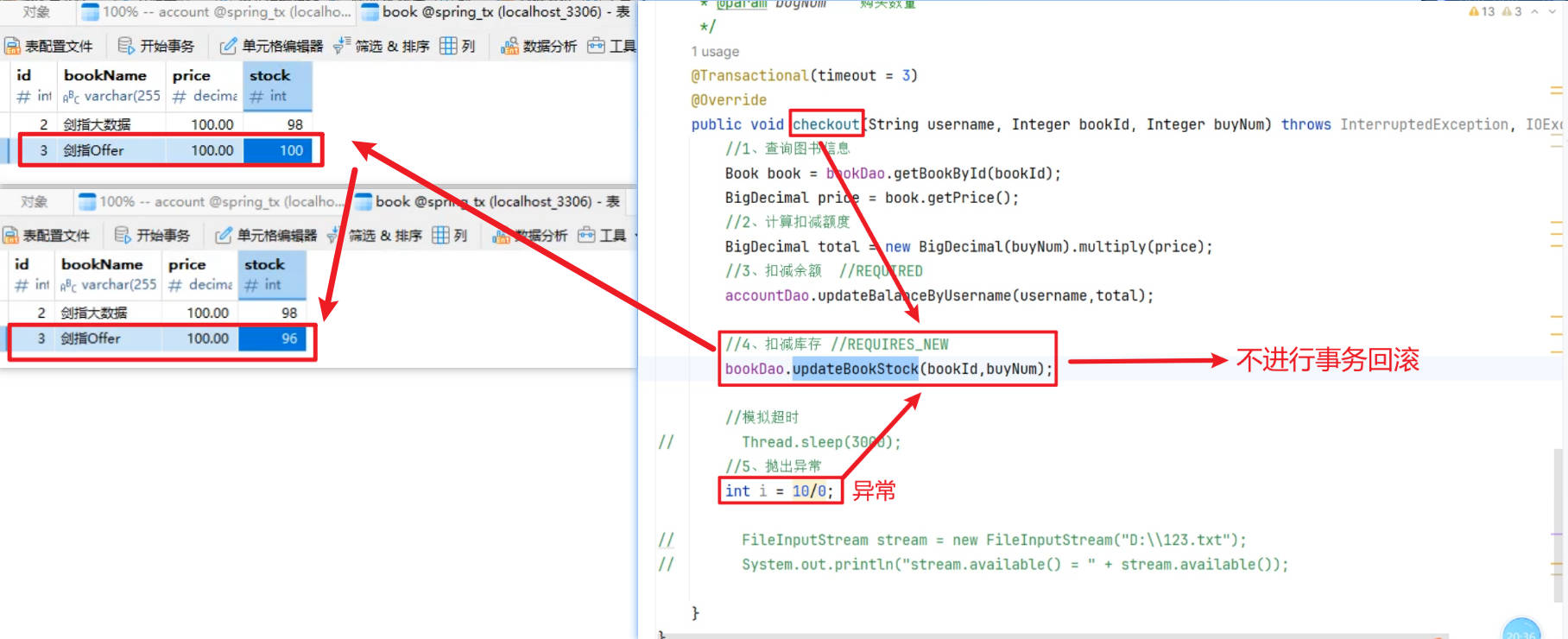Screen dimensions: 1568x639
Task: Click the "1 usage" hint above @Transactional
Action: (x=715, y=52)
